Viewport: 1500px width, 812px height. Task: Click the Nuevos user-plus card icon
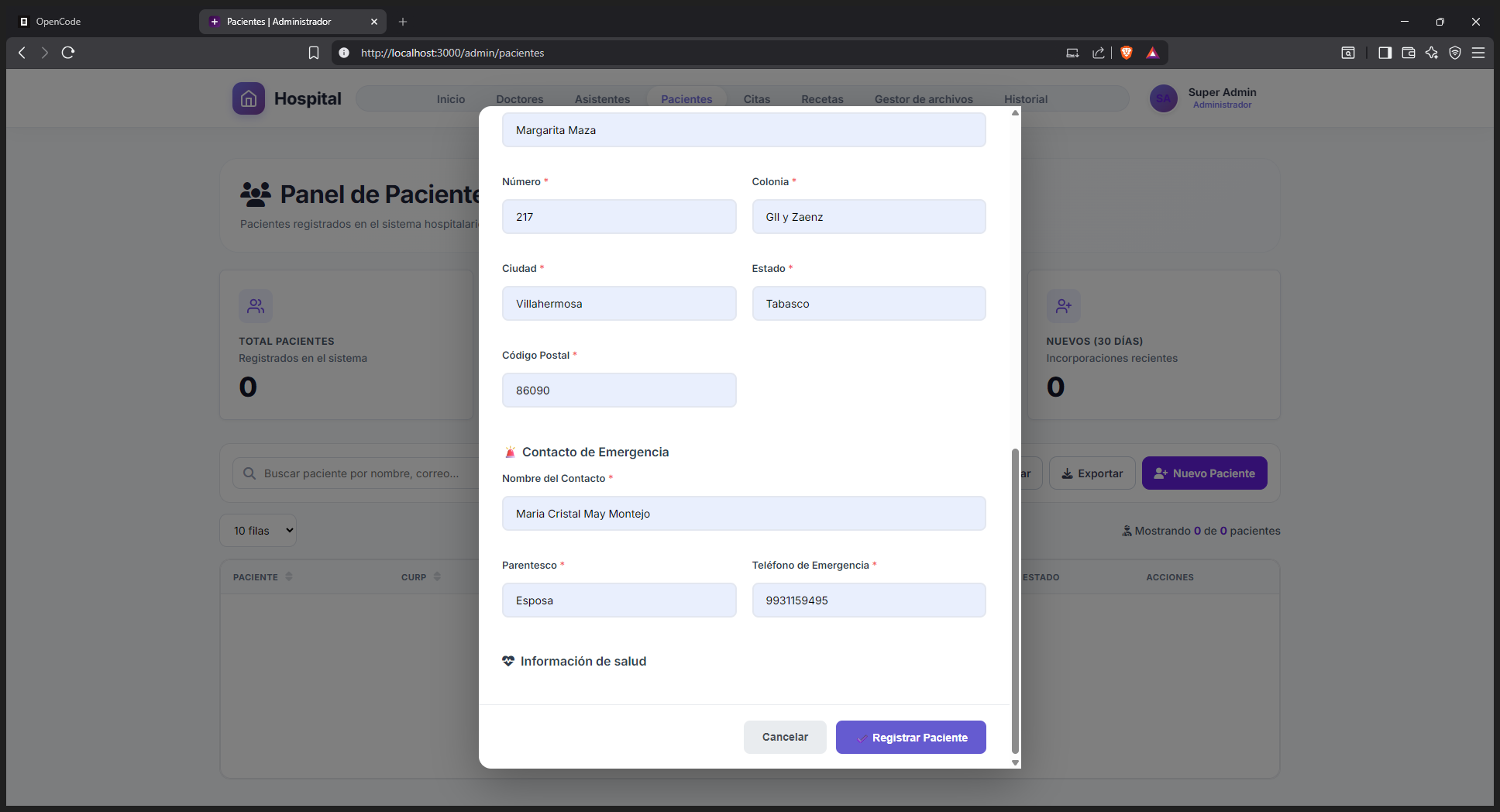click(1064, 306)
